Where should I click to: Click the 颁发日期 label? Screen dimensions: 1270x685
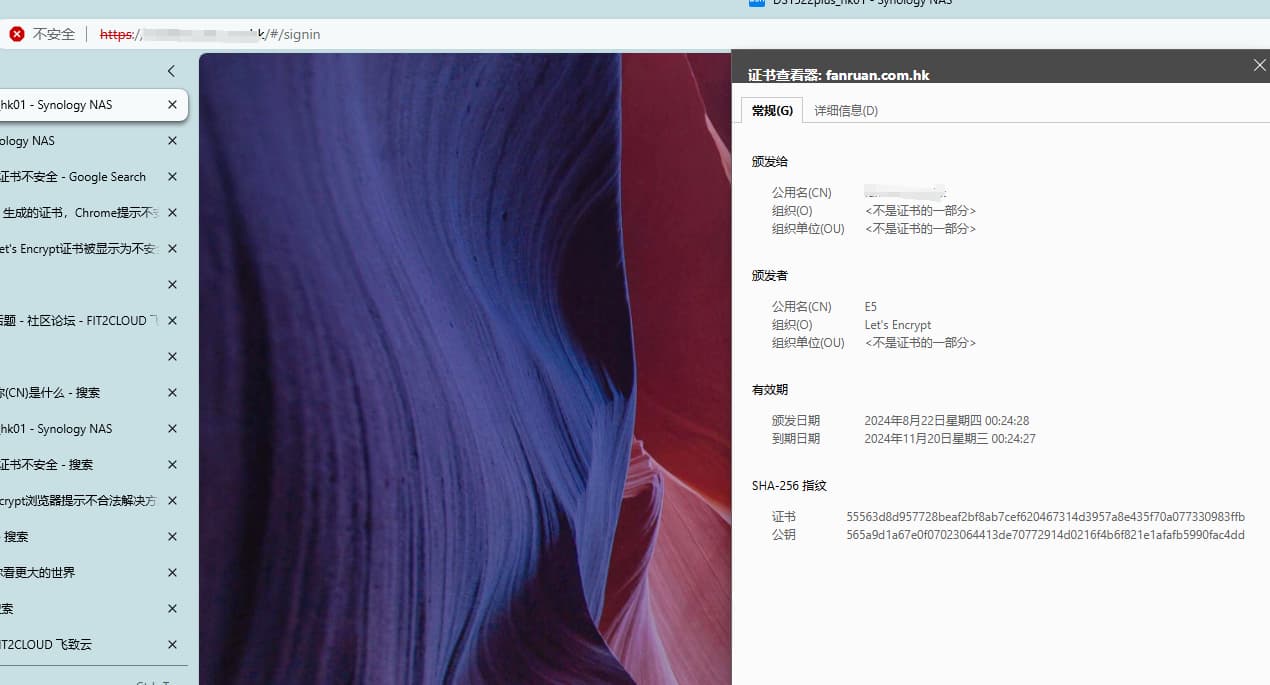(796, 421)
